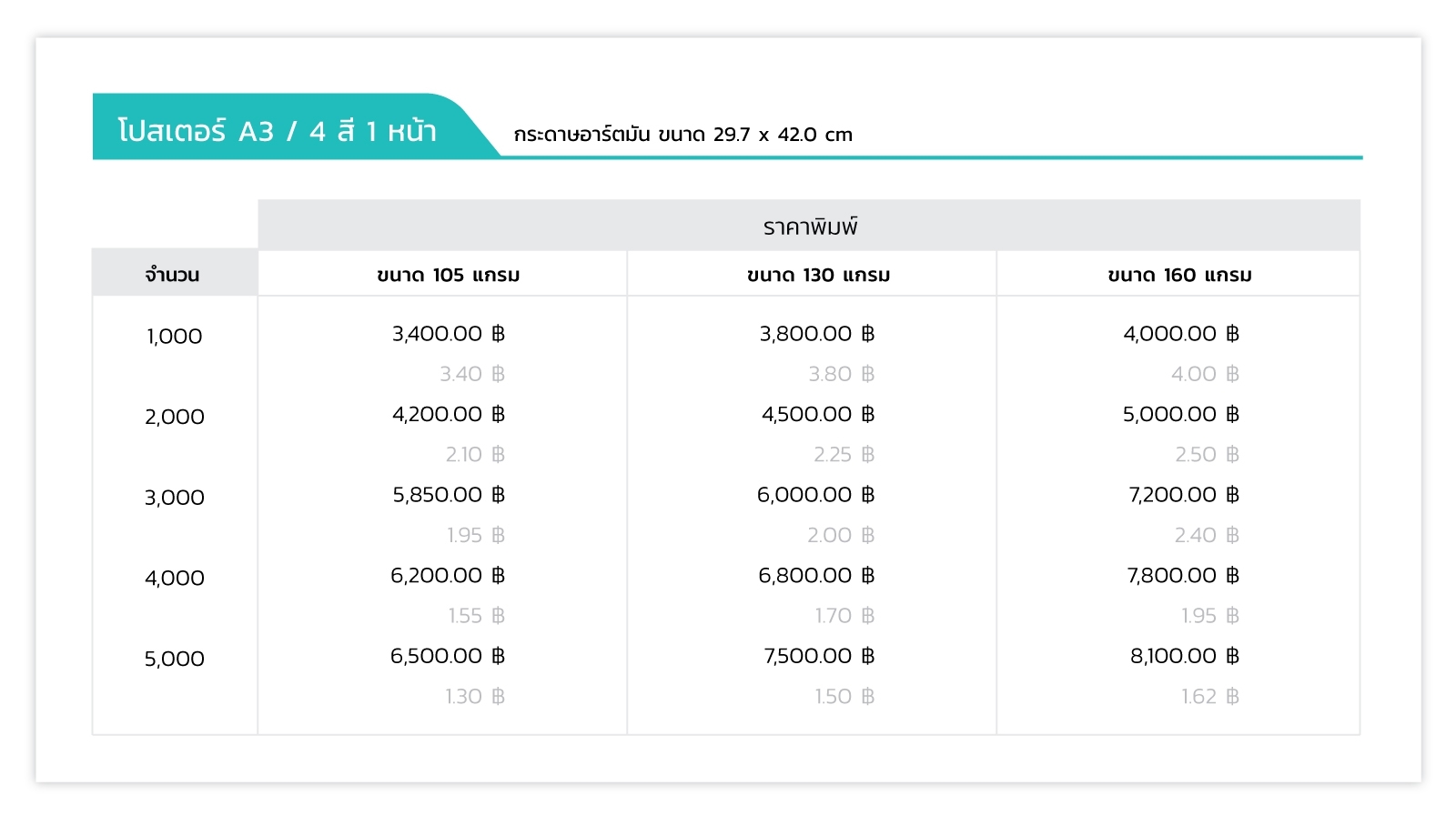Click the ขนาด 160 แกรม column header
This screenshot has height=816, width=1456.
point(1179,275)
